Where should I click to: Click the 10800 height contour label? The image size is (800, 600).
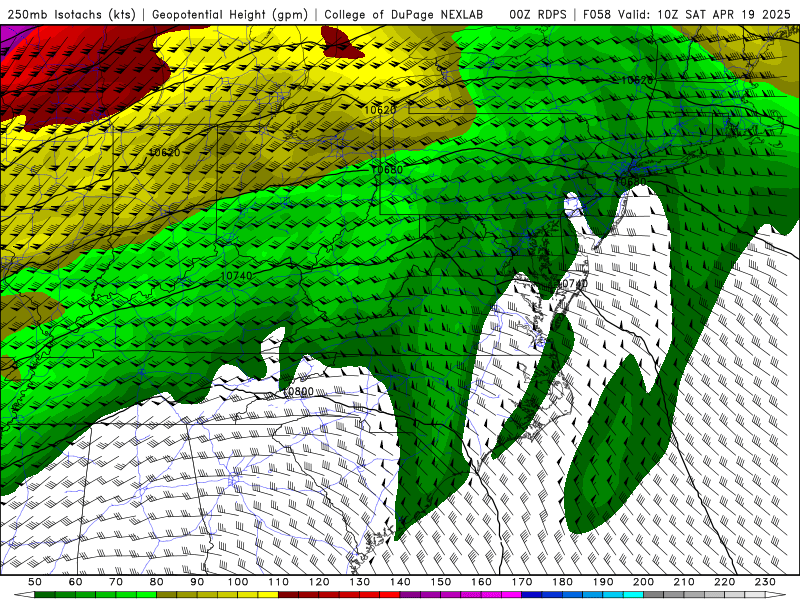pyautogui.click(x=298, y=391)
